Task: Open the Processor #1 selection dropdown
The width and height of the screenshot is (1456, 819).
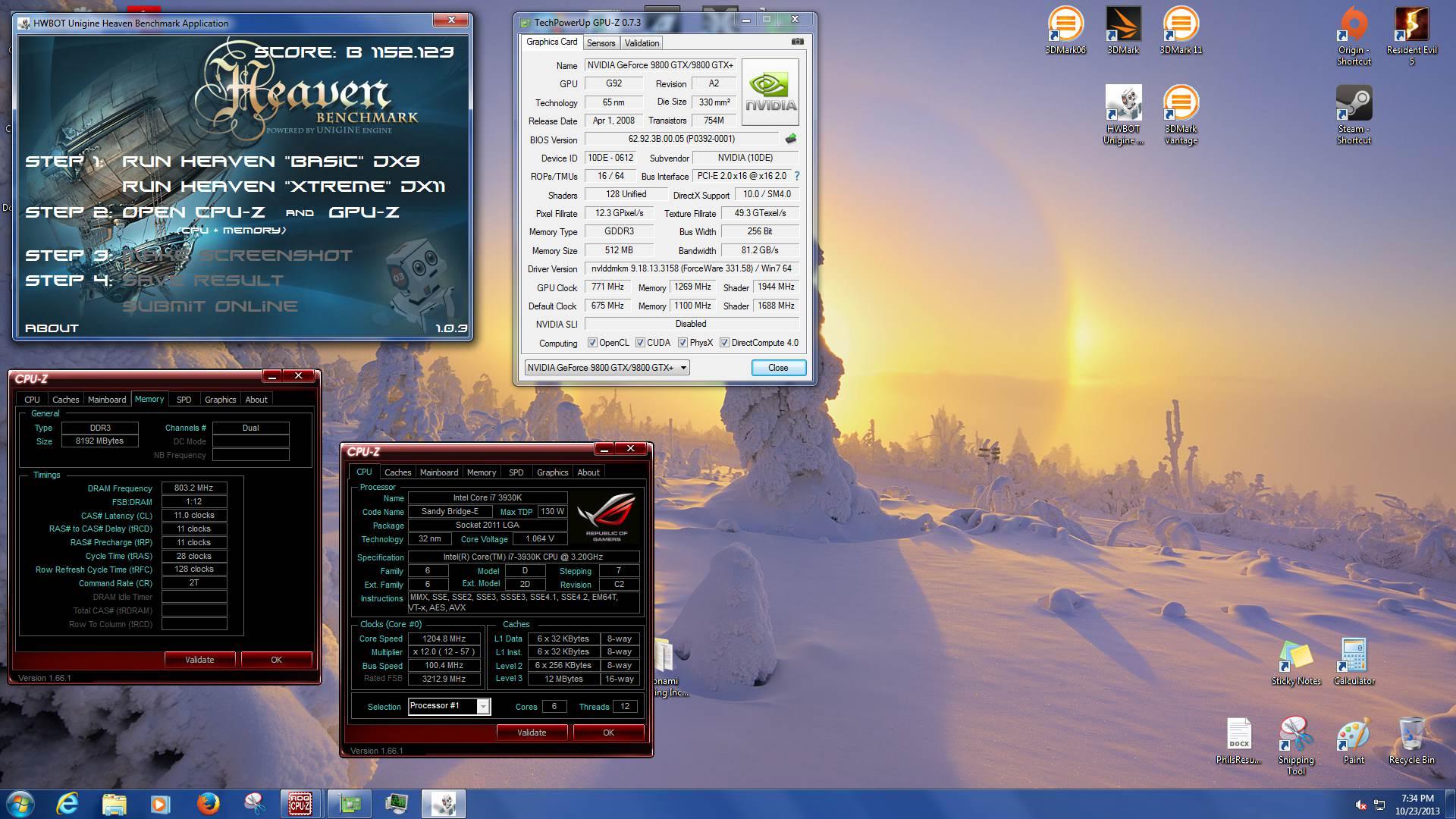Action: [449, 706]
